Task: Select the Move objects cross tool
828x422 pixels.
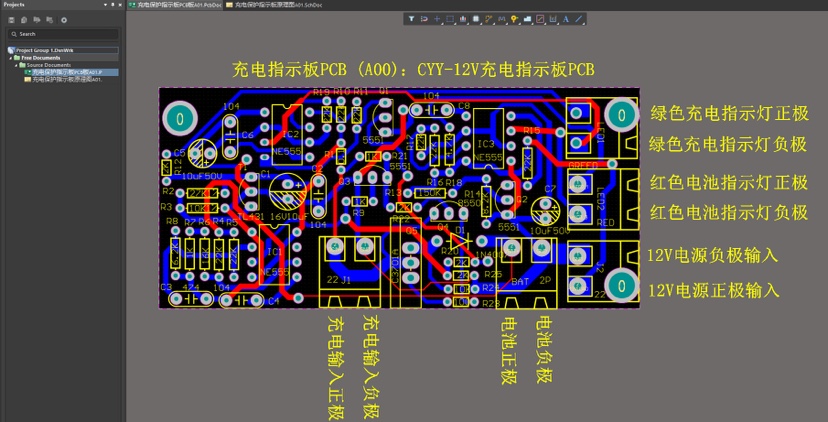Action: 437,19
